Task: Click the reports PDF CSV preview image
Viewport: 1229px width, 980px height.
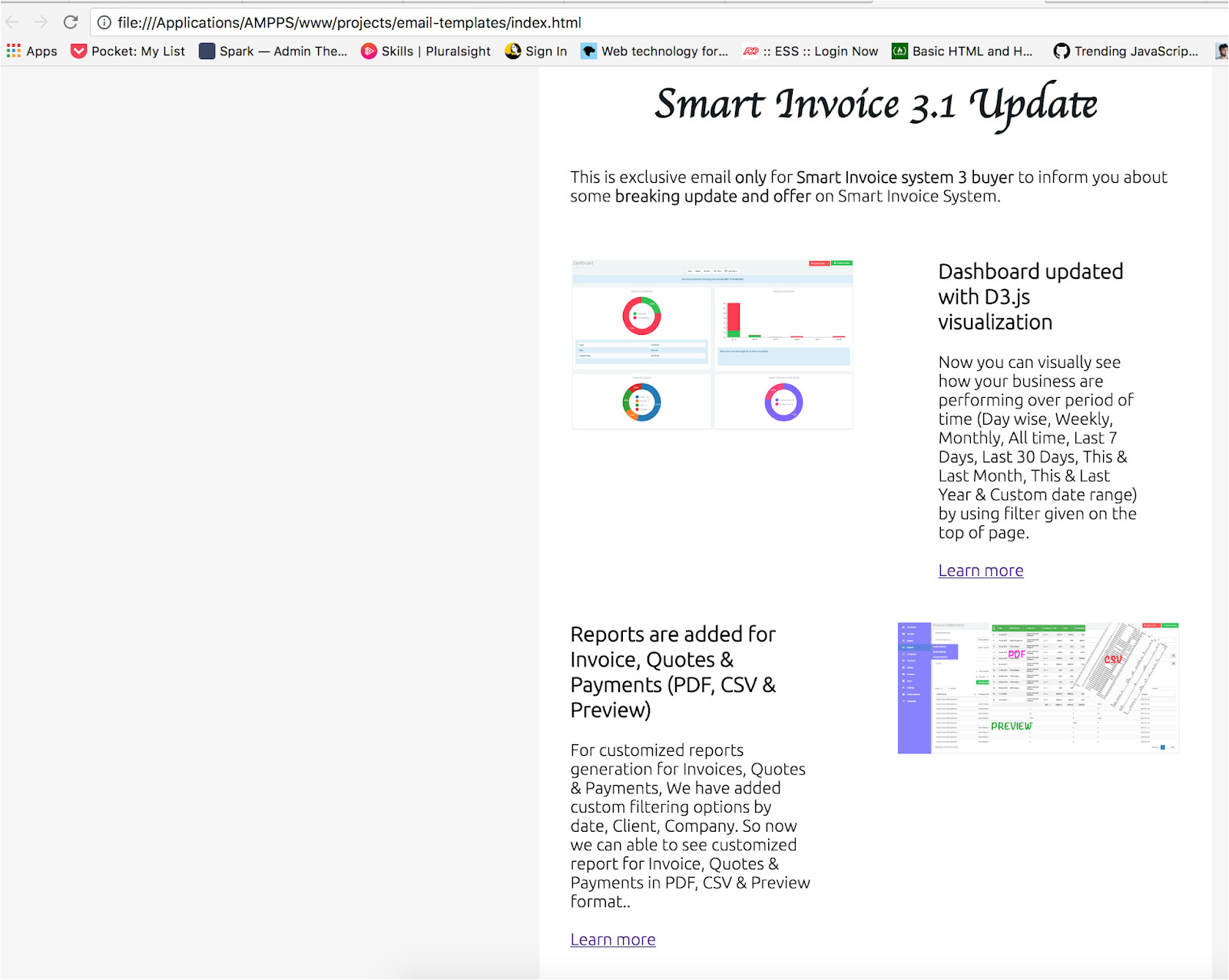Action: (1038, 688)
